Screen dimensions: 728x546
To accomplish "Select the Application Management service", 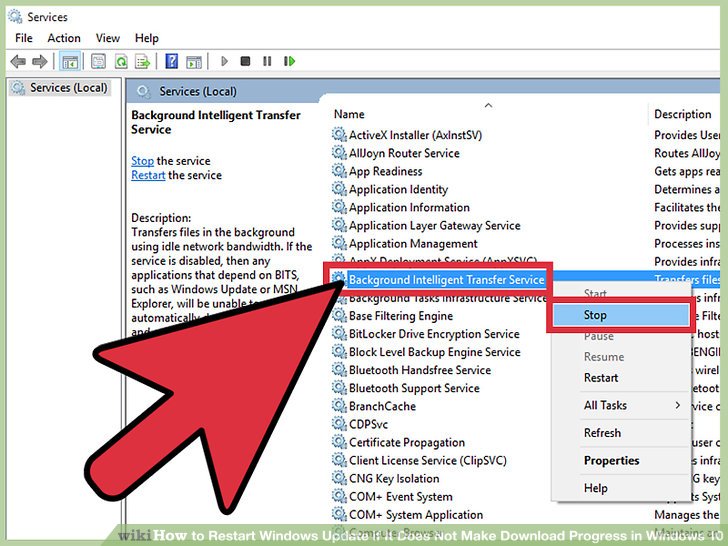I will (x=413, y=244).
